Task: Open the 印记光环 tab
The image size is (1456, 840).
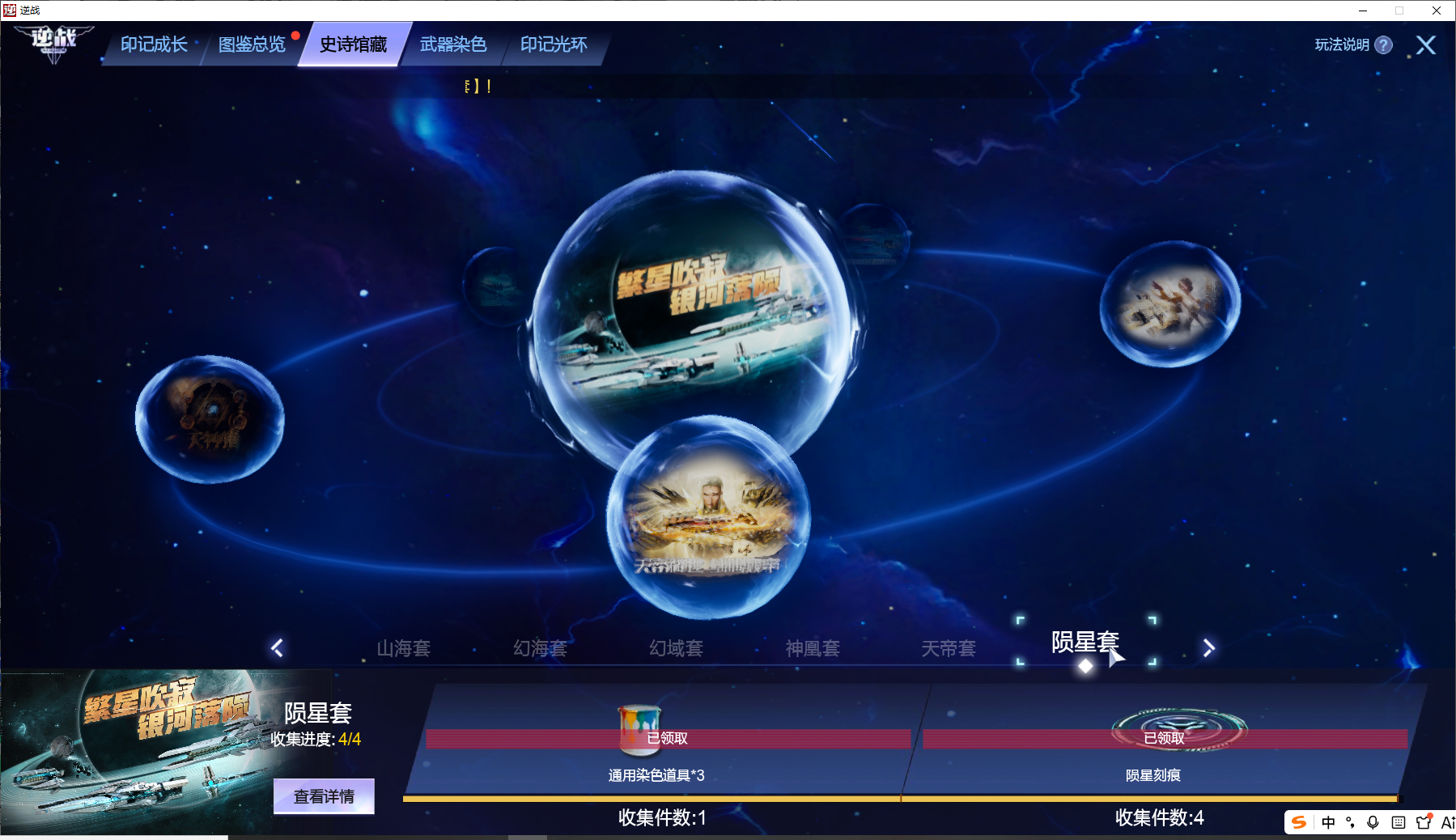Action: 554,45
